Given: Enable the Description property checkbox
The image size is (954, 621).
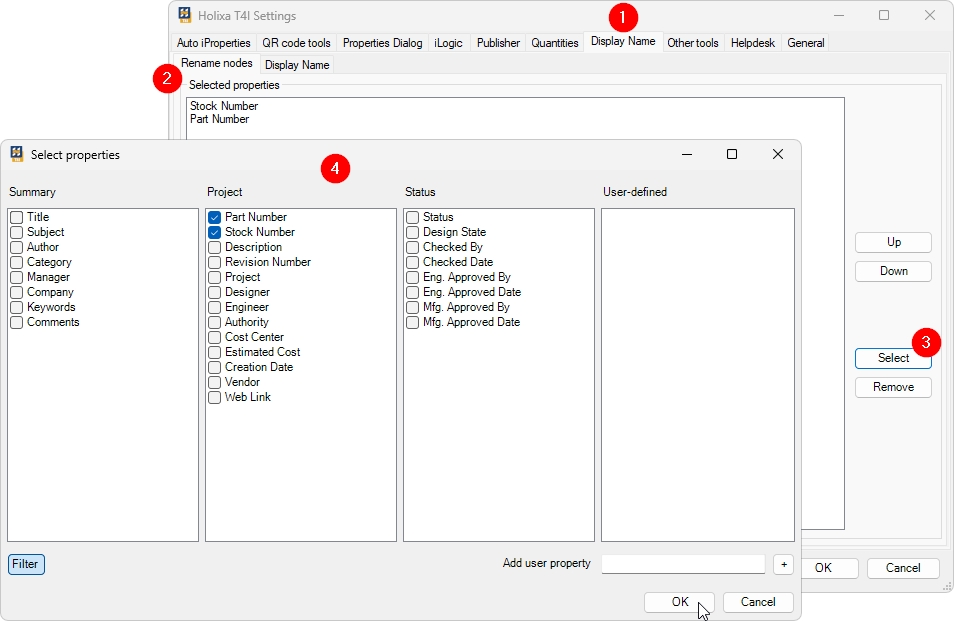Looking at the screenshot, I should coord(215,247).
